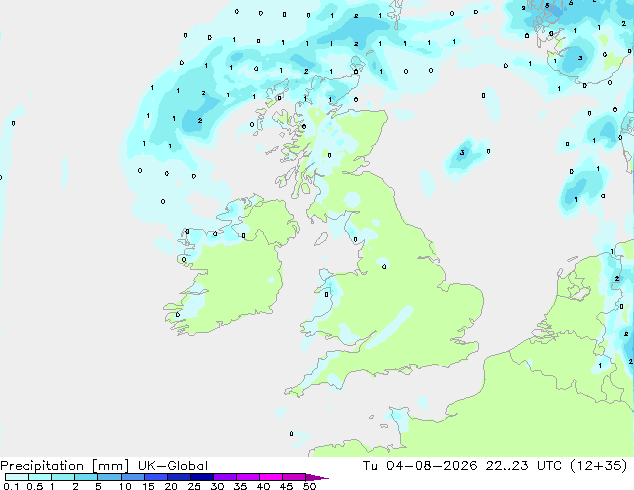The height and width of the screenshot is (490, 634).
Task: Click the date 'Tu 04-08-2026' text
Action: point(420,466)
